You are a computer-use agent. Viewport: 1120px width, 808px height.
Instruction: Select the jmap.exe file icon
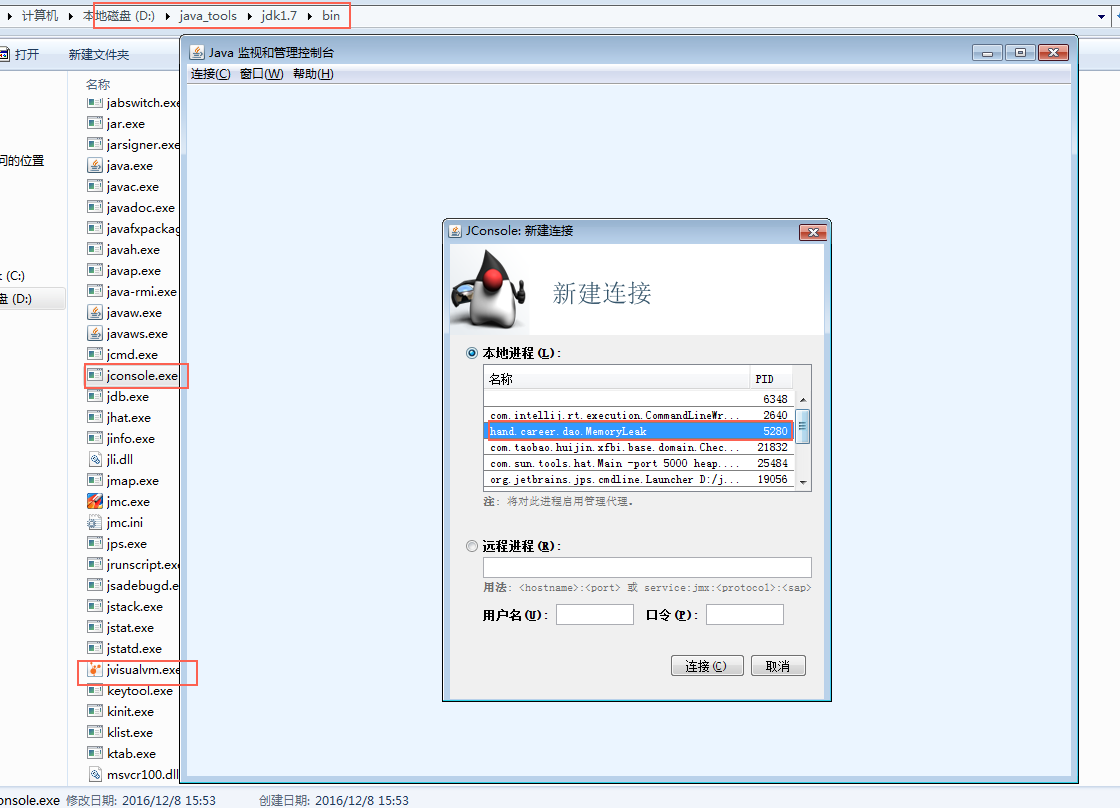click(95, 480)
